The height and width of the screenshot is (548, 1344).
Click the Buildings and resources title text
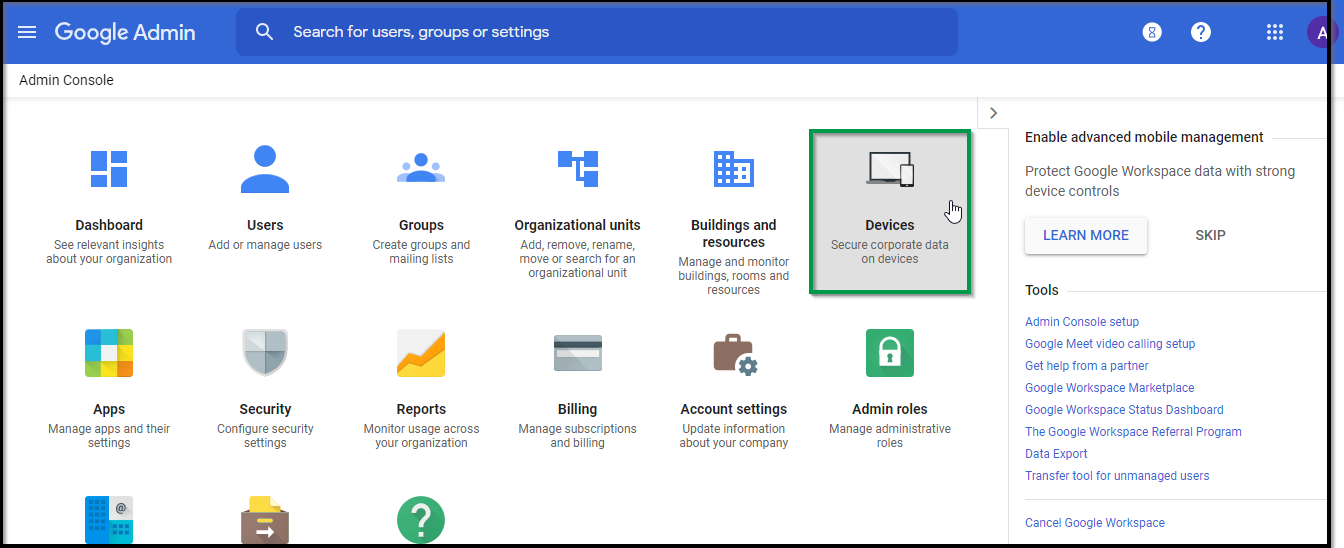coord(733,234)
